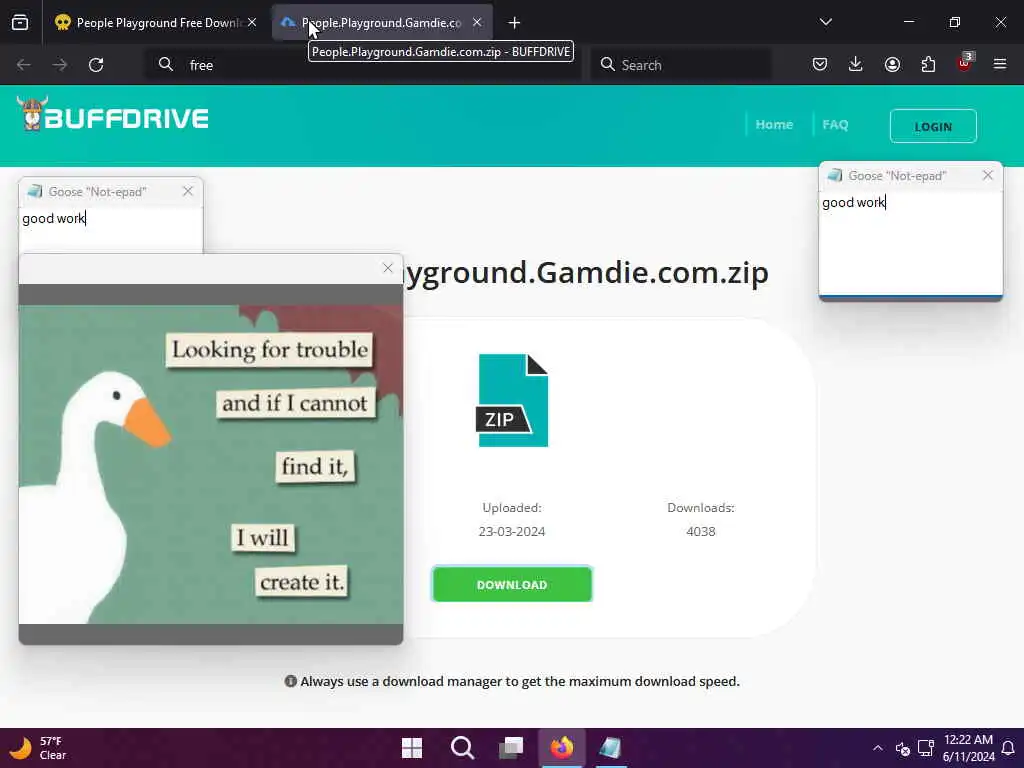Click text area of right Goose Not-epad
This screenshot has width=1024, height=768.
910,243
